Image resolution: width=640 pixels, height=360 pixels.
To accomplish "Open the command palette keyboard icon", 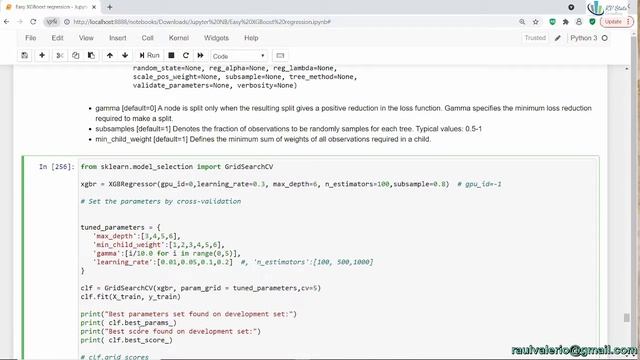I will (280, 56).
